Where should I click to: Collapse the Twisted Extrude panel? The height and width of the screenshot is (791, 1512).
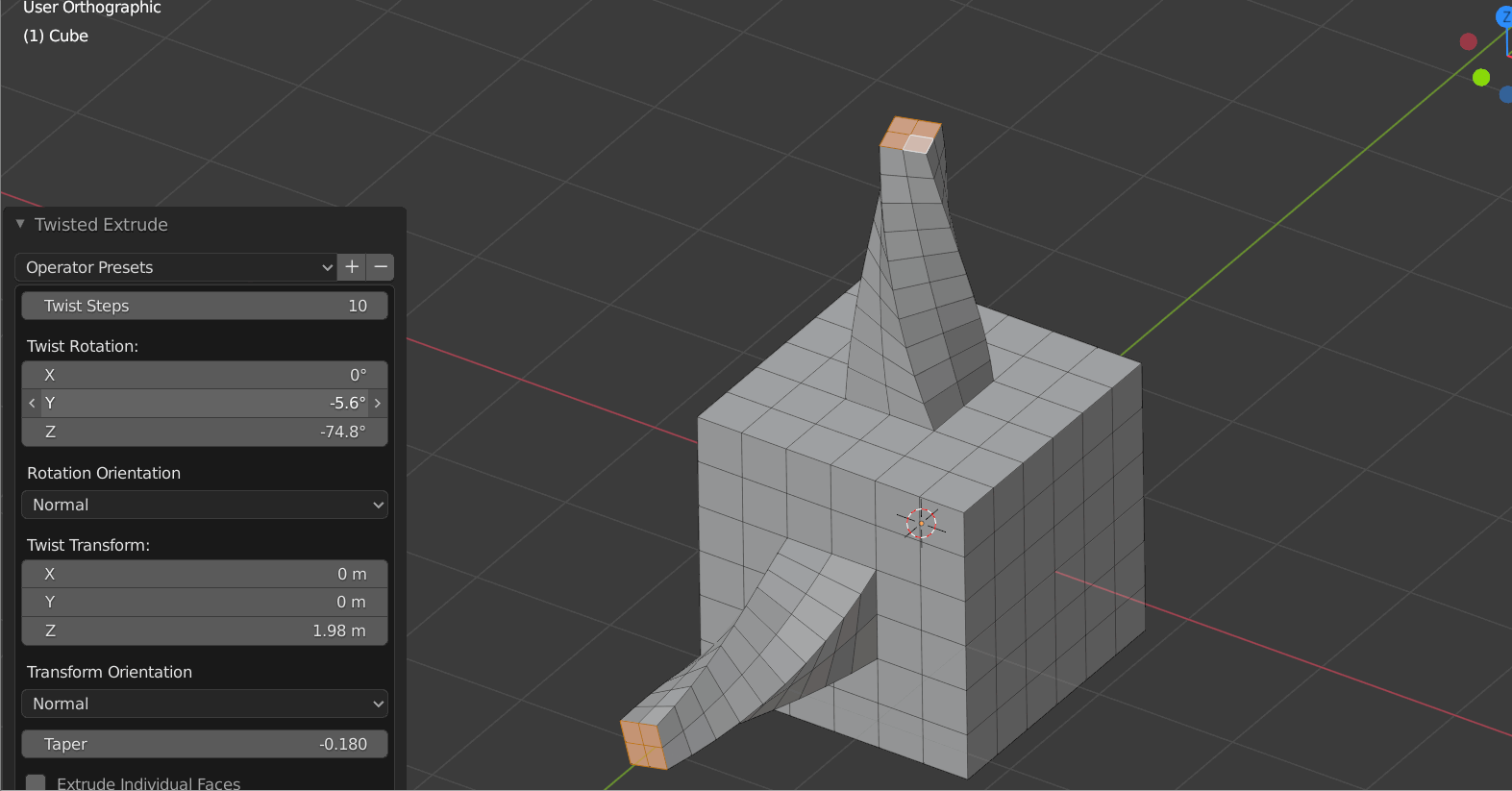20,224
